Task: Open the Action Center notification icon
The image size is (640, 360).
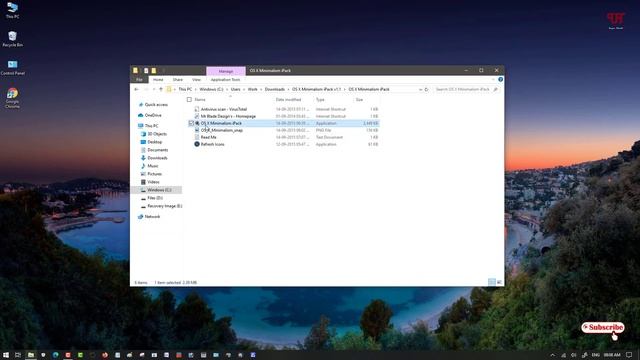Action: pyautogui.click(x=629, y=355)
